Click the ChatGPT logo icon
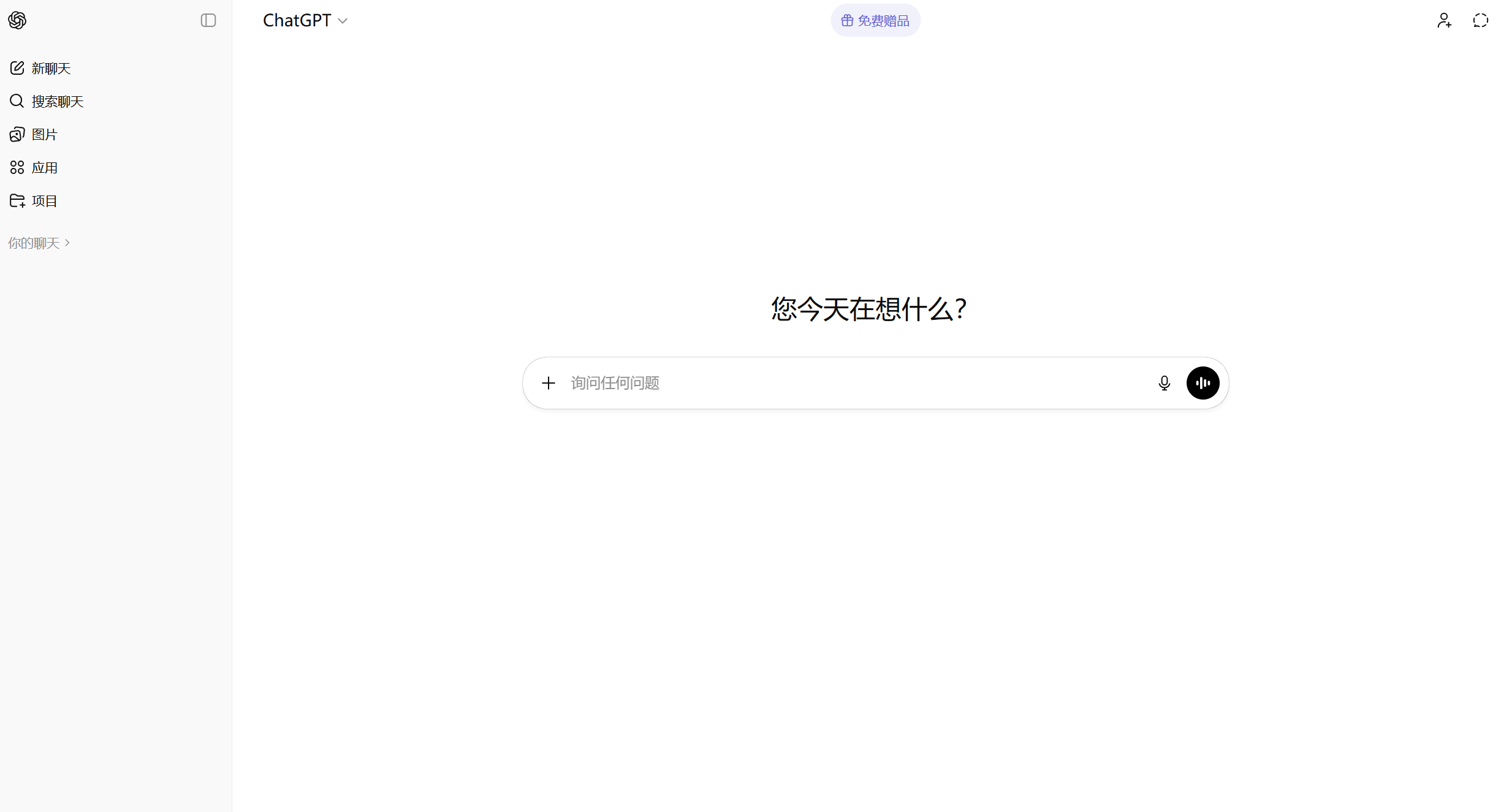Viewport: 1509px width, 812px height. pyautogui.click(x=17, y=20)
